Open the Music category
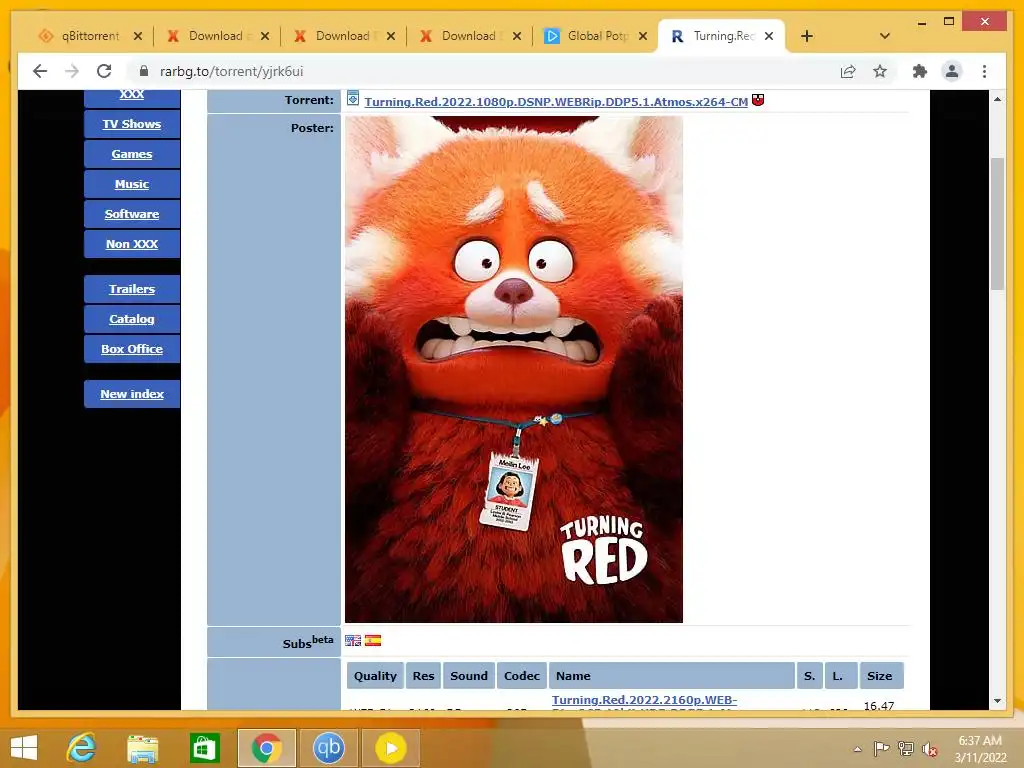 pos(132,184)
